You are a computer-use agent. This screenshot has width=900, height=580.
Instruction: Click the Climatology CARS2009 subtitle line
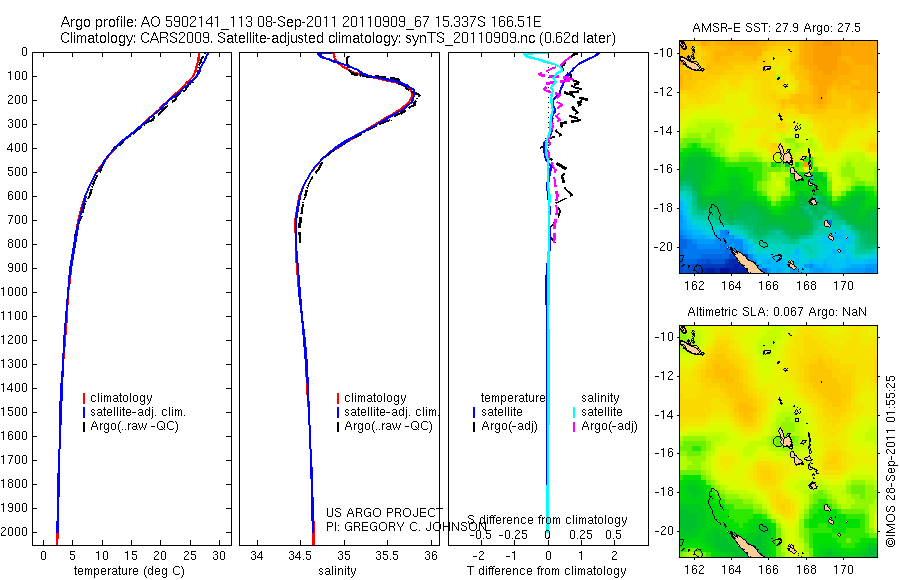(x=338, y=38)
